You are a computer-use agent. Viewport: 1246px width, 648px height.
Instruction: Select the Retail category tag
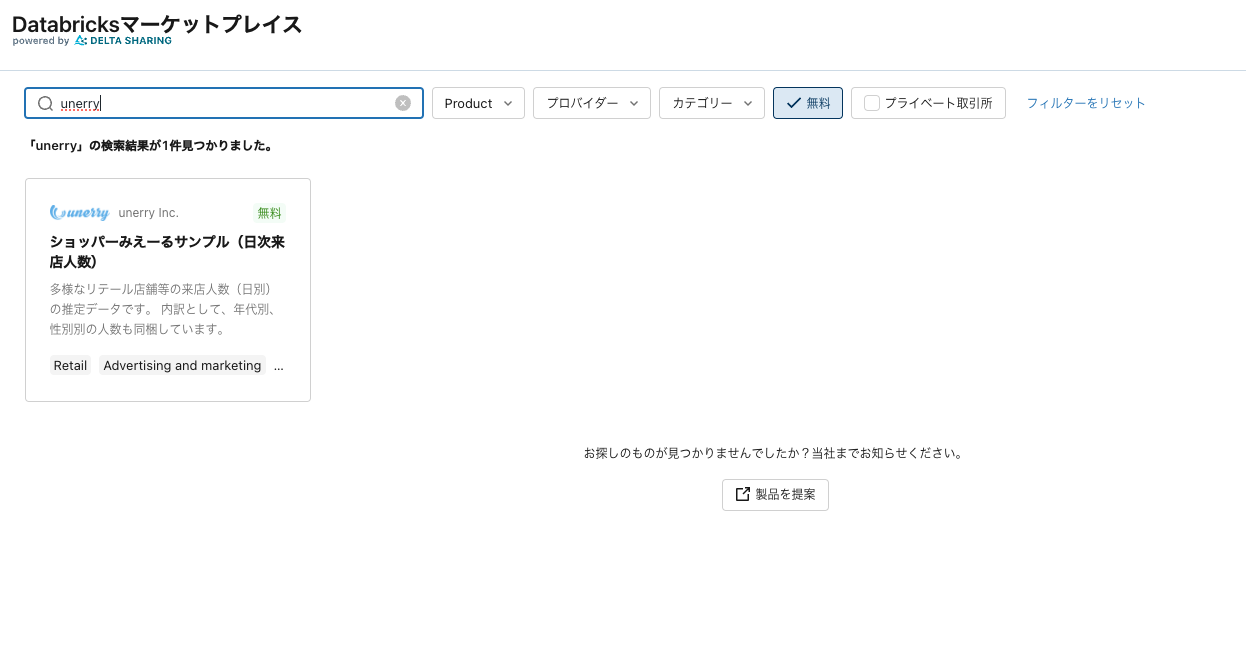[x=70, y=366]
